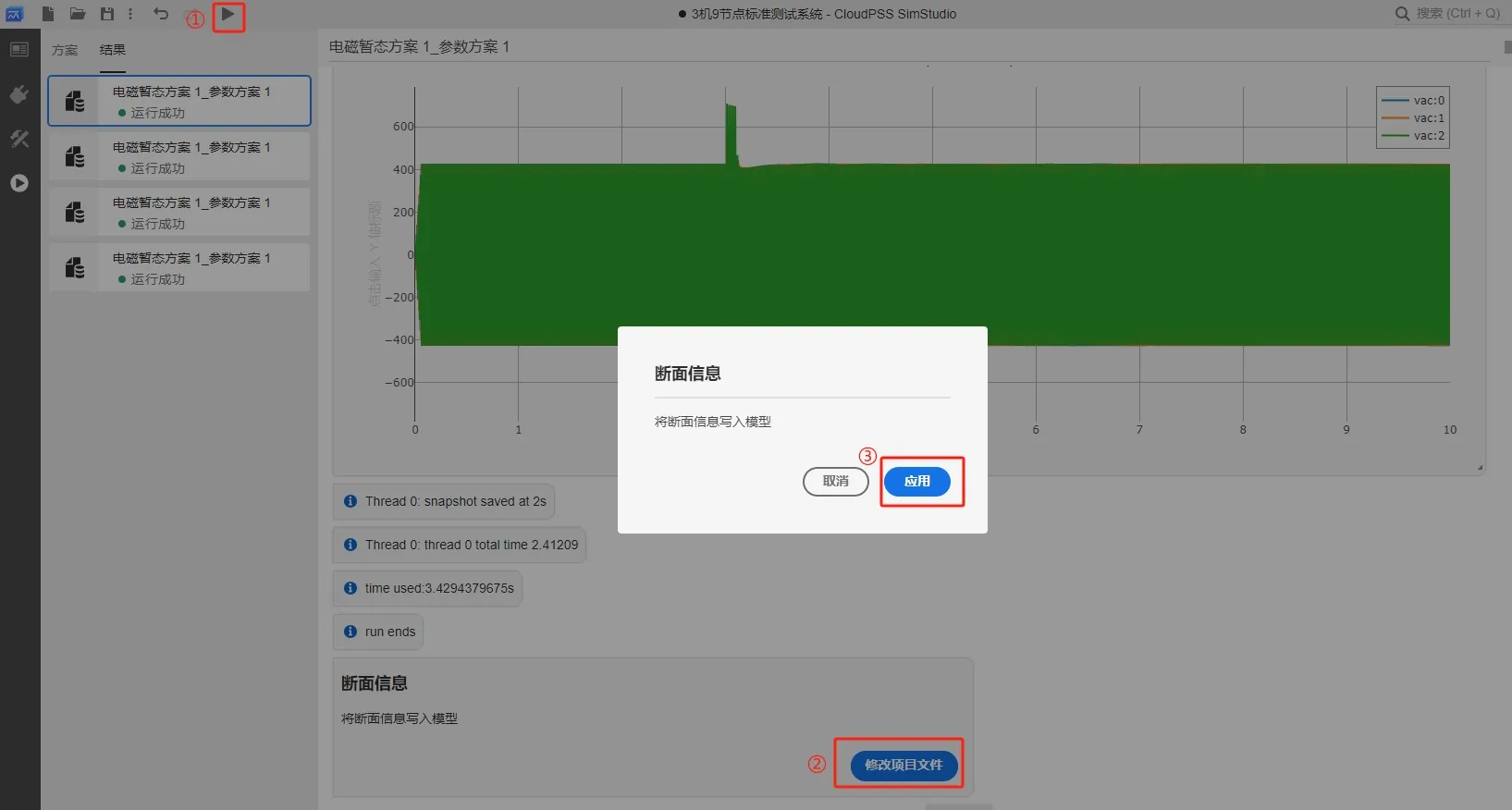Click the voltage spike on the waveform chart
1512x810 pixels.
pyautogui.click(x=731, y=134)
